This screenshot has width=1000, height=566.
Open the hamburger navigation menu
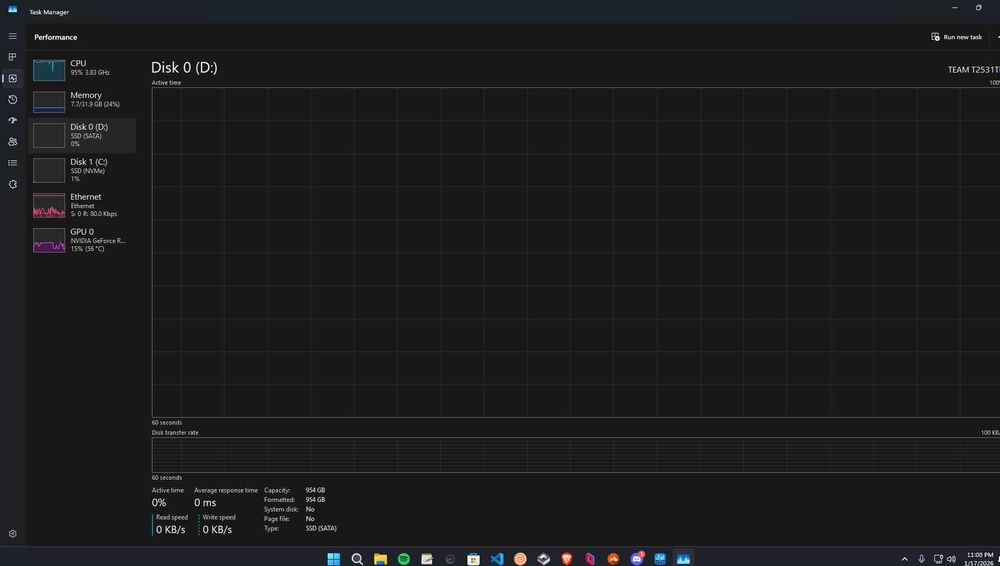[12, 36]
